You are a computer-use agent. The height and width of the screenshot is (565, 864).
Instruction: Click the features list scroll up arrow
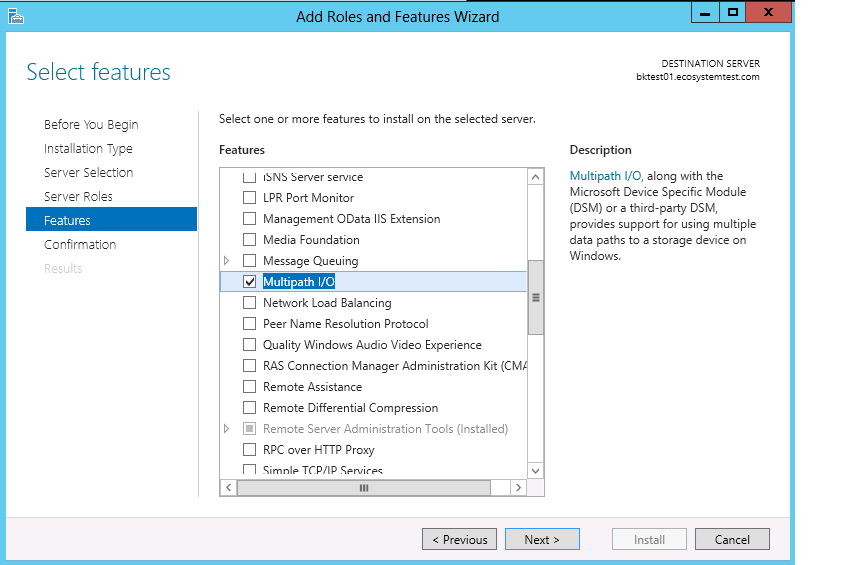pyautogui.click(x=536, y=177)
